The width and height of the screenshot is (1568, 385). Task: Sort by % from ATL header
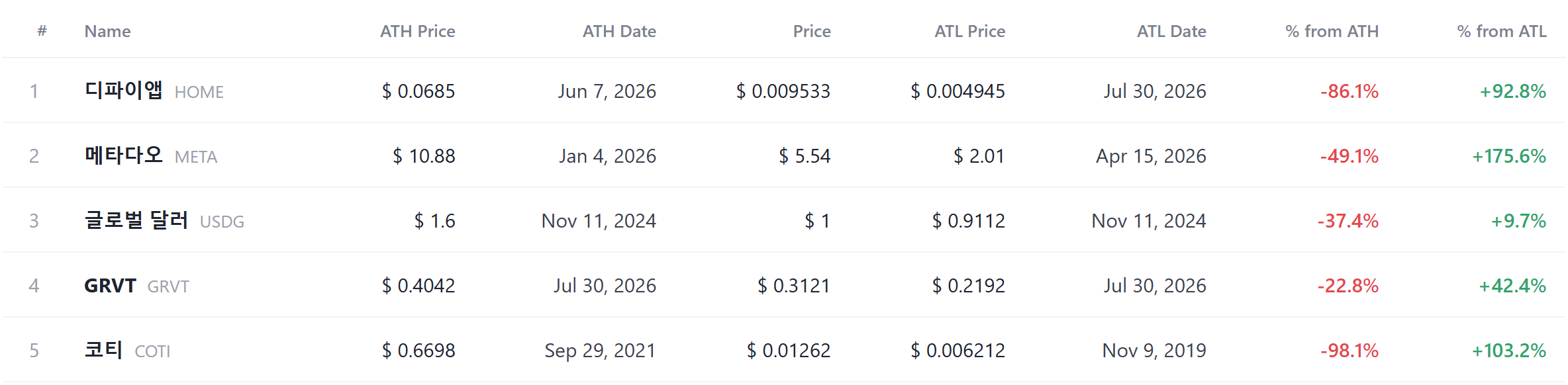pyautogui.click(x=1502, y=31)
